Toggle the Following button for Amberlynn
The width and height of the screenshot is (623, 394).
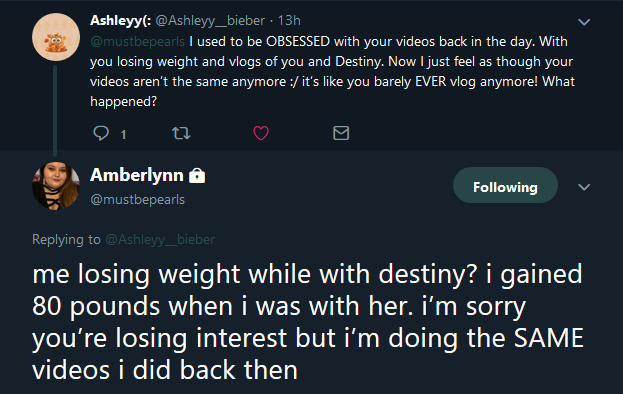click(x=505, y=185)
